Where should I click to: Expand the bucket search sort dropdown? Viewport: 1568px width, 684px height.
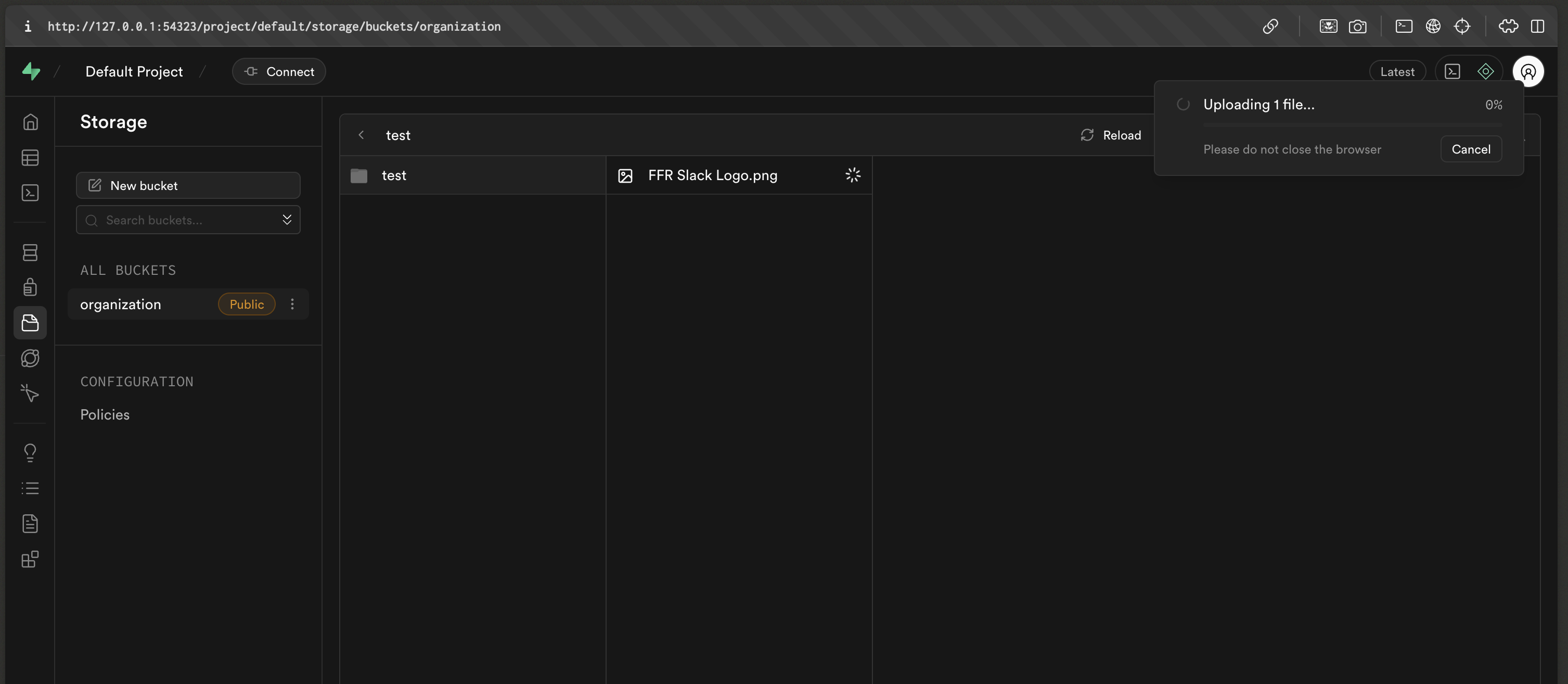click(x=287, y=220)
